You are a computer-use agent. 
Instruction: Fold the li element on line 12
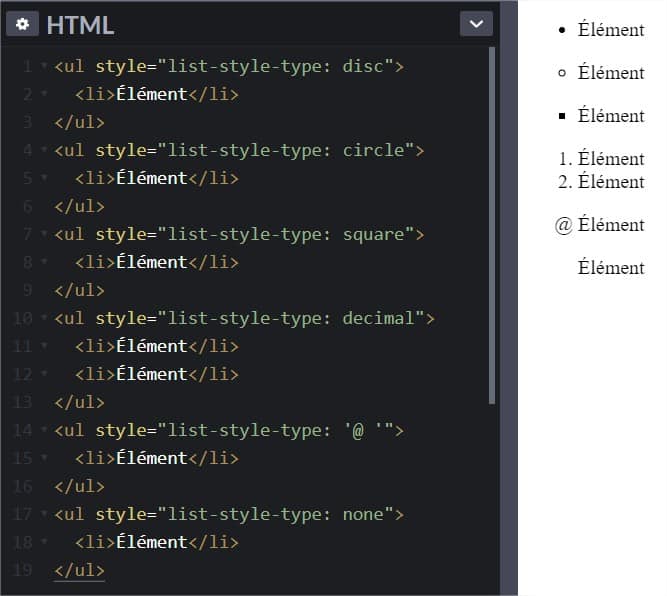tap(44, 375)
